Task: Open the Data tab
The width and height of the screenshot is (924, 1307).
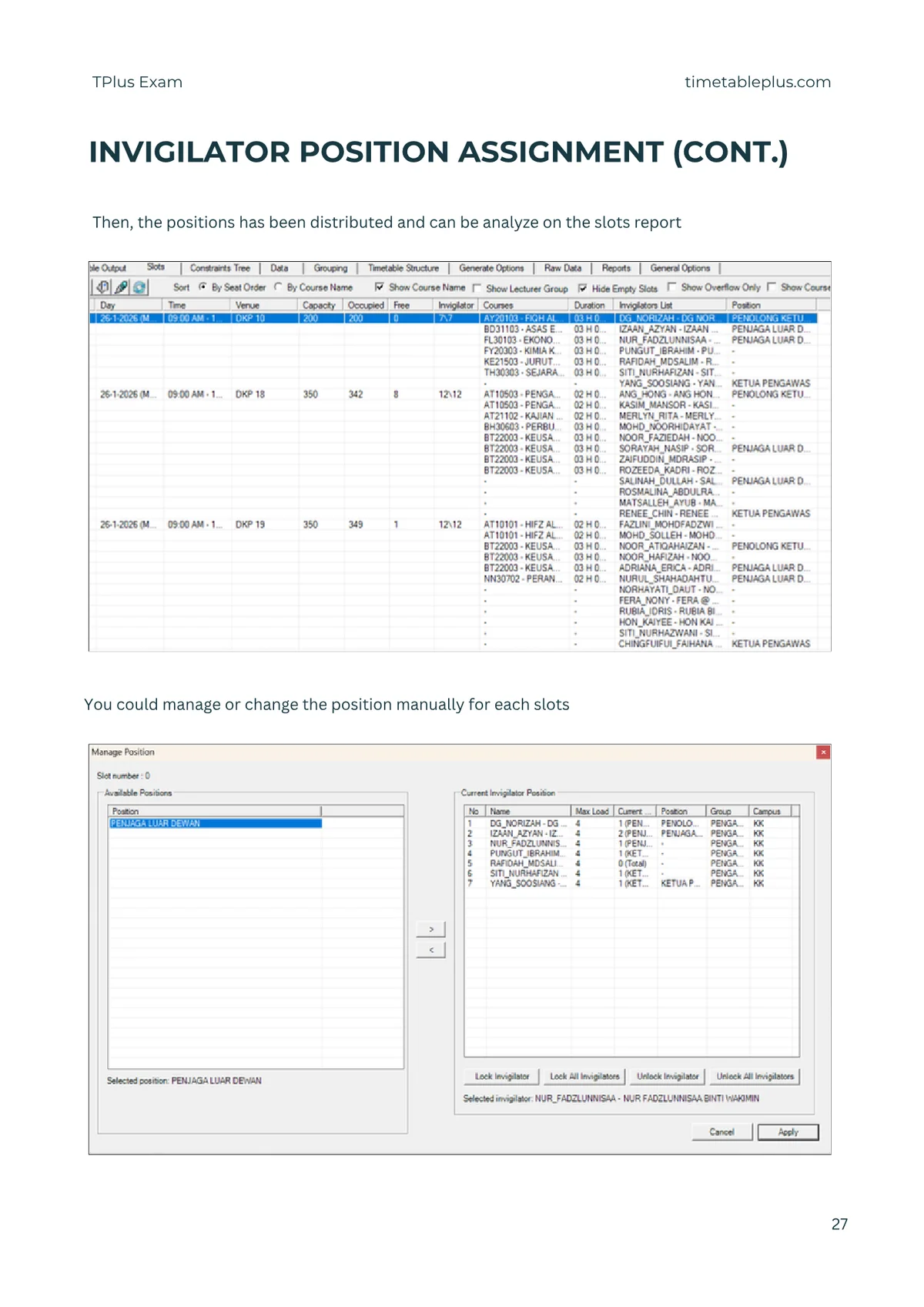Action: 280,268
